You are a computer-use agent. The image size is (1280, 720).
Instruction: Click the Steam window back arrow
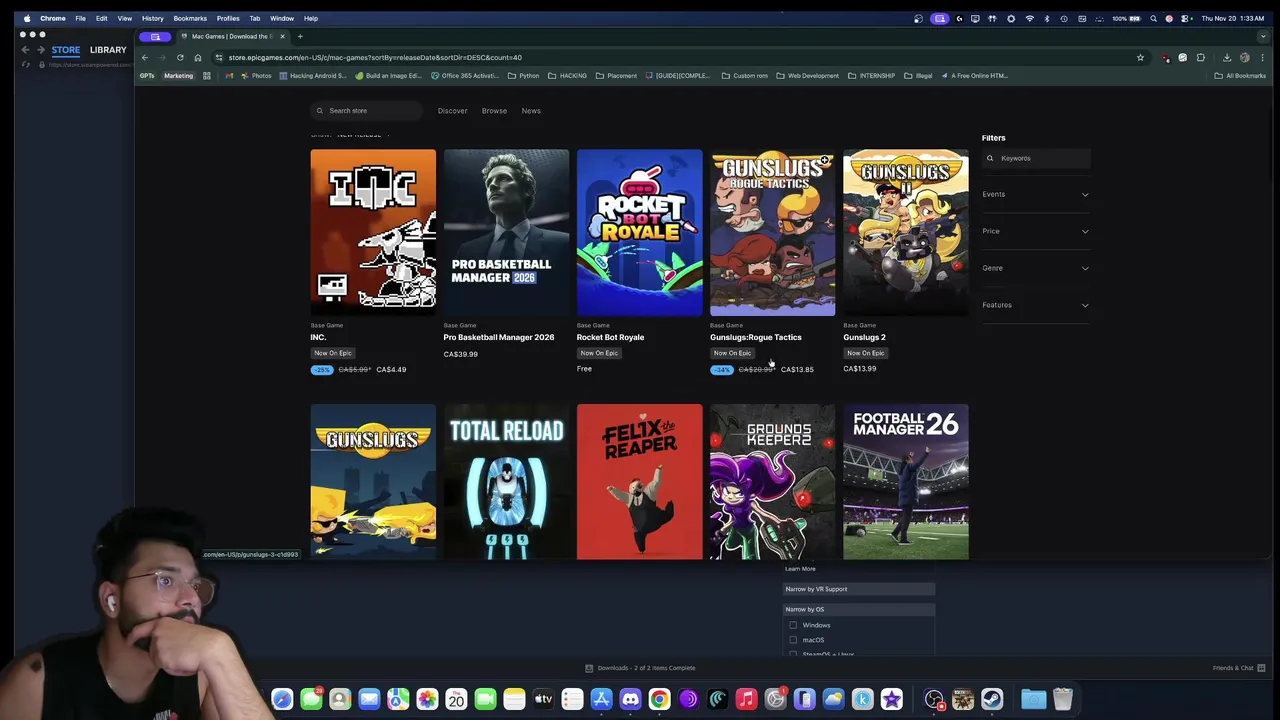[26, 50]
